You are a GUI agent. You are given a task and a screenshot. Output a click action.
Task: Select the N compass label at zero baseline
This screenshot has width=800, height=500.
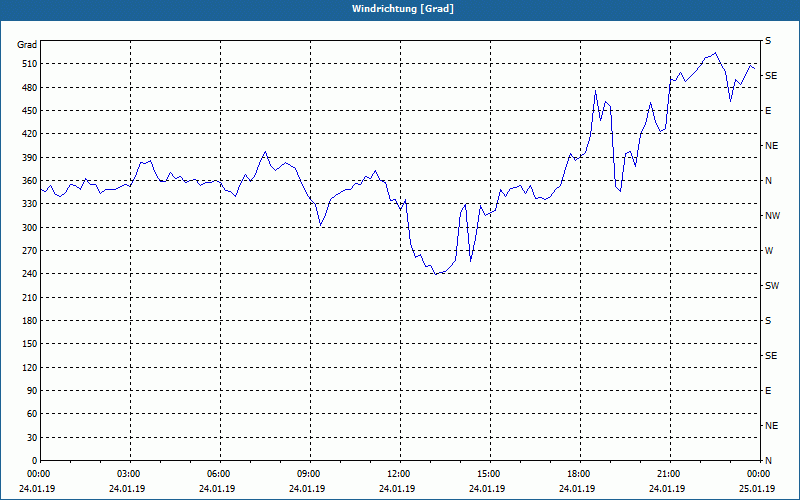(768, 461)
